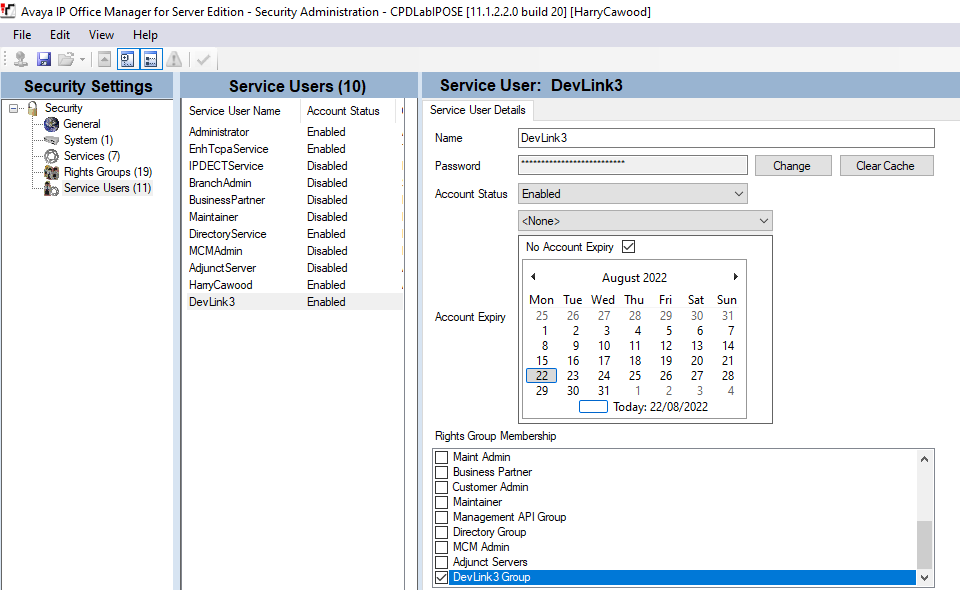Select Services (7) tree item
This screenshot has width=960, height=590.
point(92,156)
